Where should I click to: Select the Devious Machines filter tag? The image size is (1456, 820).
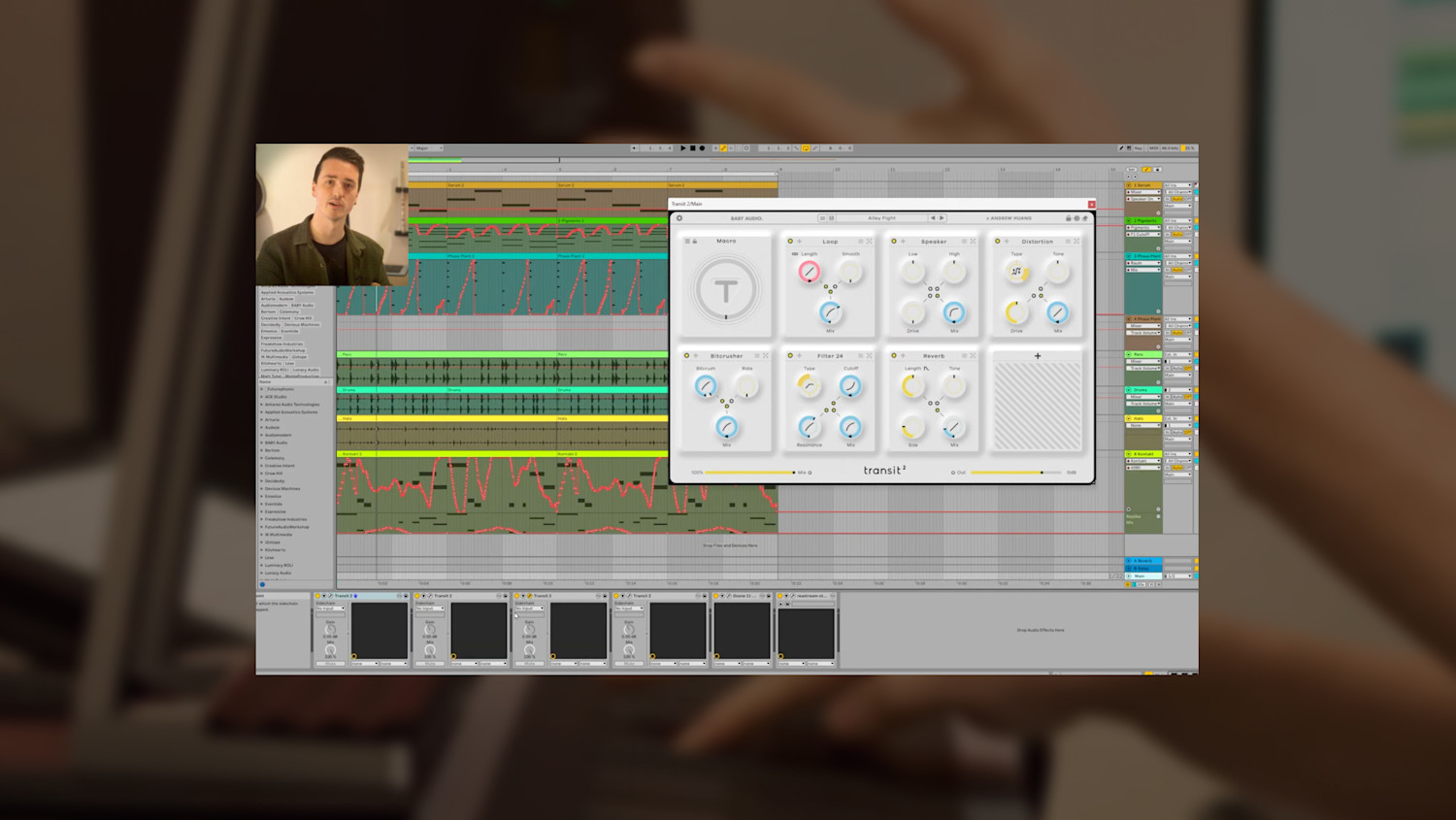(x=302, y=324)
